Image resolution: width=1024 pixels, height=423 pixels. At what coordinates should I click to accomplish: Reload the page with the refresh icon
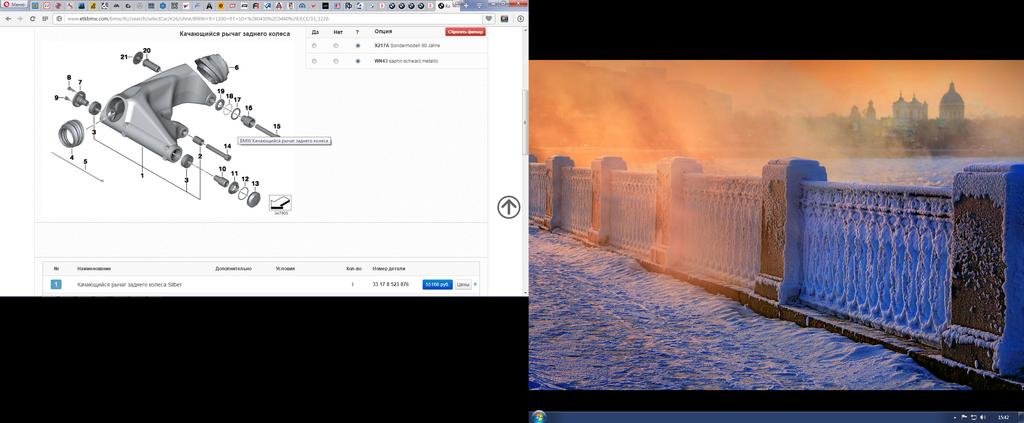[33, 18]
